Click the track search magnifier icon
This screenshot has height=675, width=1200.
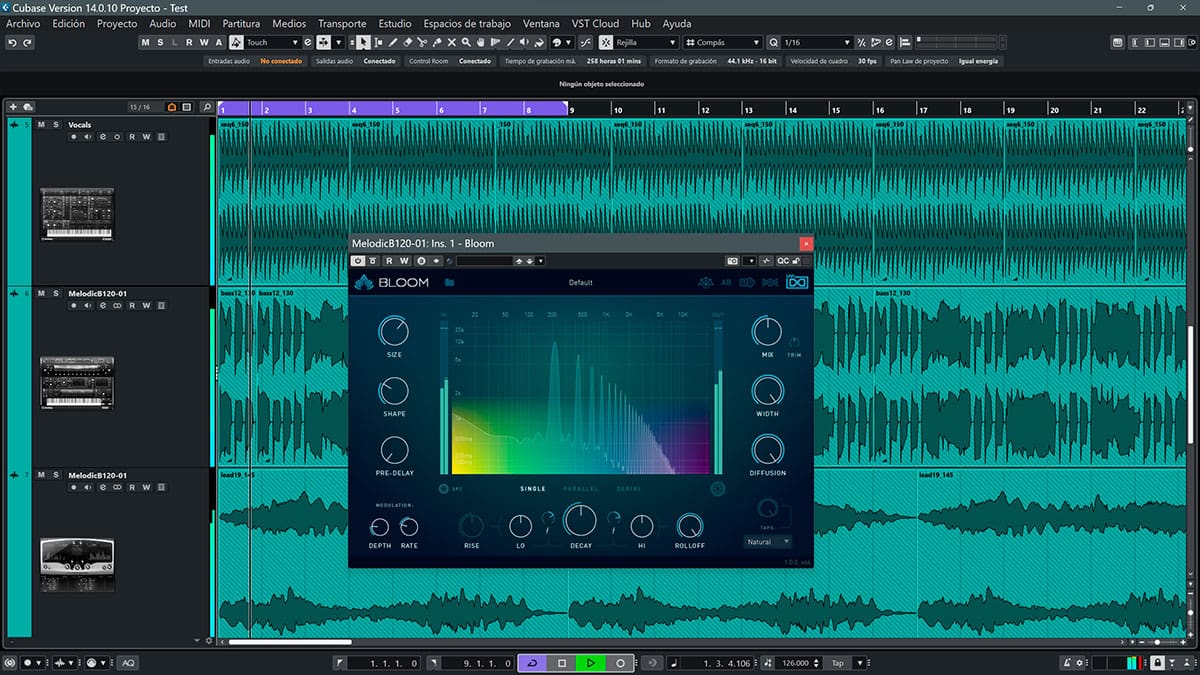click(207, 107)
